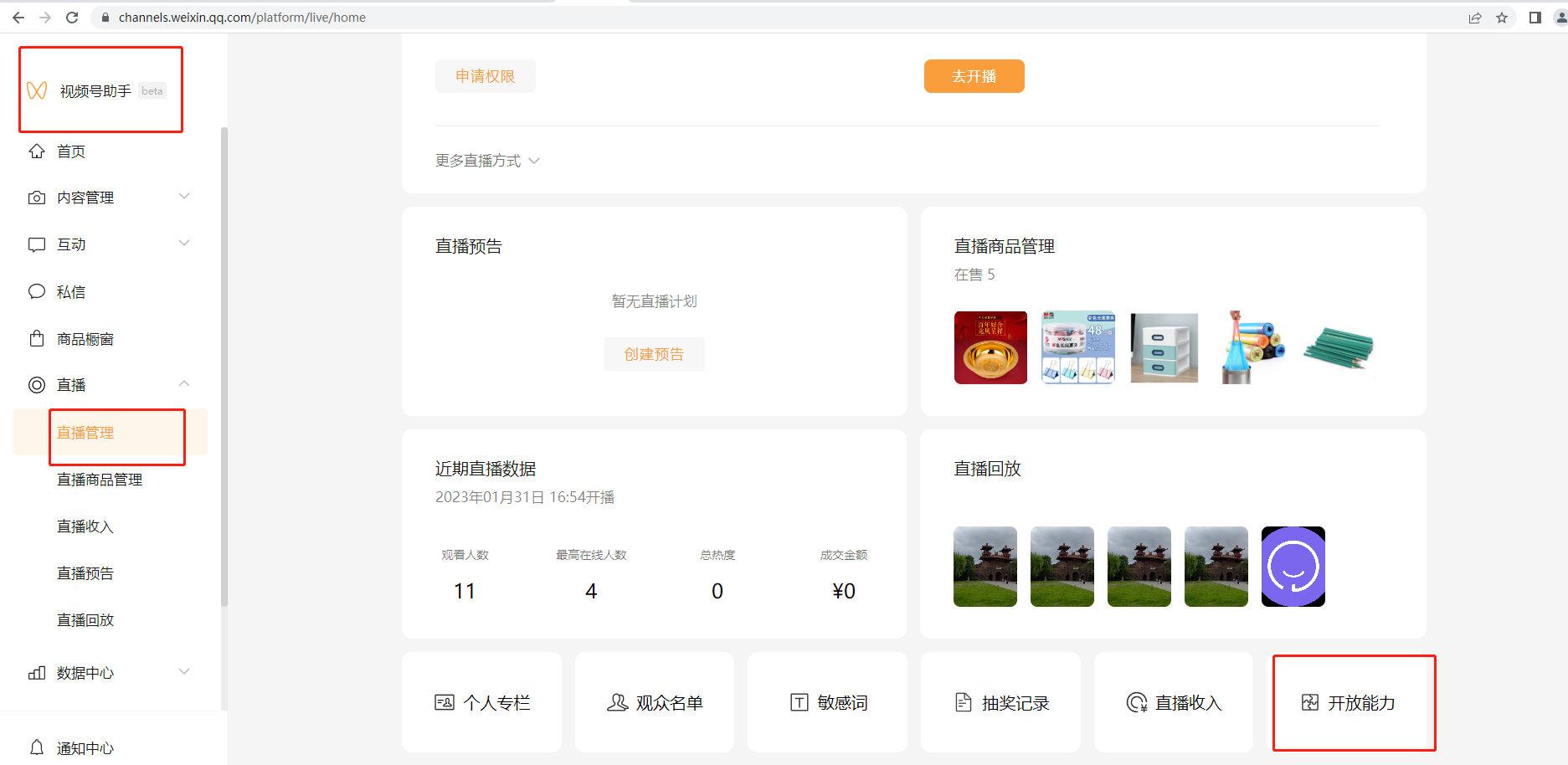Click the 直播收入 coin icon in bottom cards

tap(1137, 702)
